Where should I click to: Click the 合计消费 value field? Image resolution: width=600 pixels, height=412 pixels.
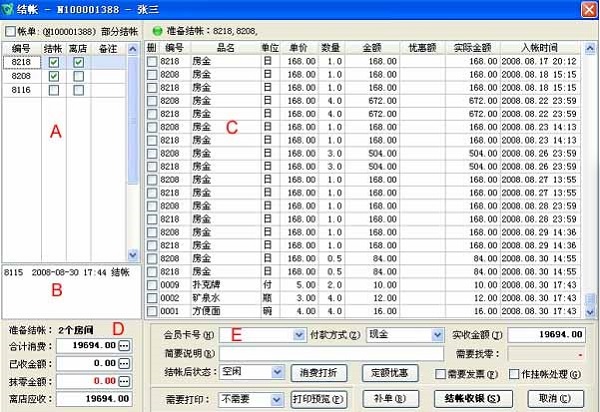pyautogui.click(x=87, y=346)
